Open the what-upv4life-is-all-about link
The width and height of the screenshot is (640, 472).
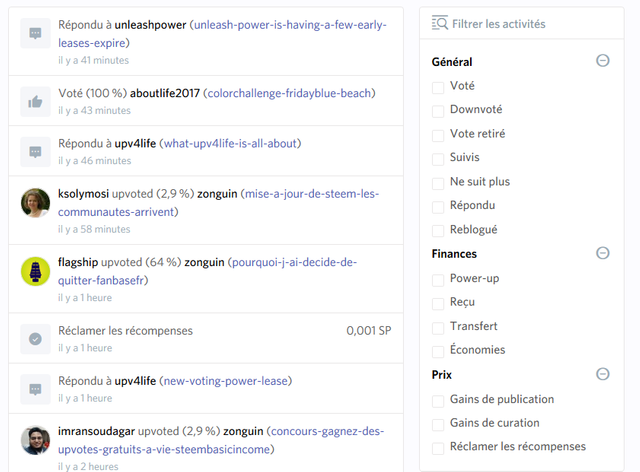pos(230,144)
